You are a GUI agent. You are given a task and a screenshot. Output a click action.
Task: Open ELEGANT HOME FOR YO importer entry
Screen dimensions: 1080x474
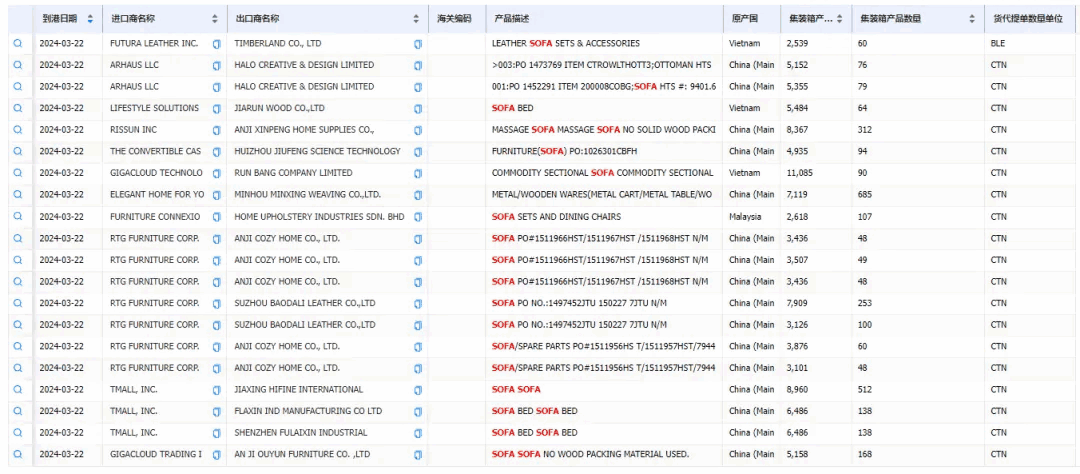(x=156, y=195)
